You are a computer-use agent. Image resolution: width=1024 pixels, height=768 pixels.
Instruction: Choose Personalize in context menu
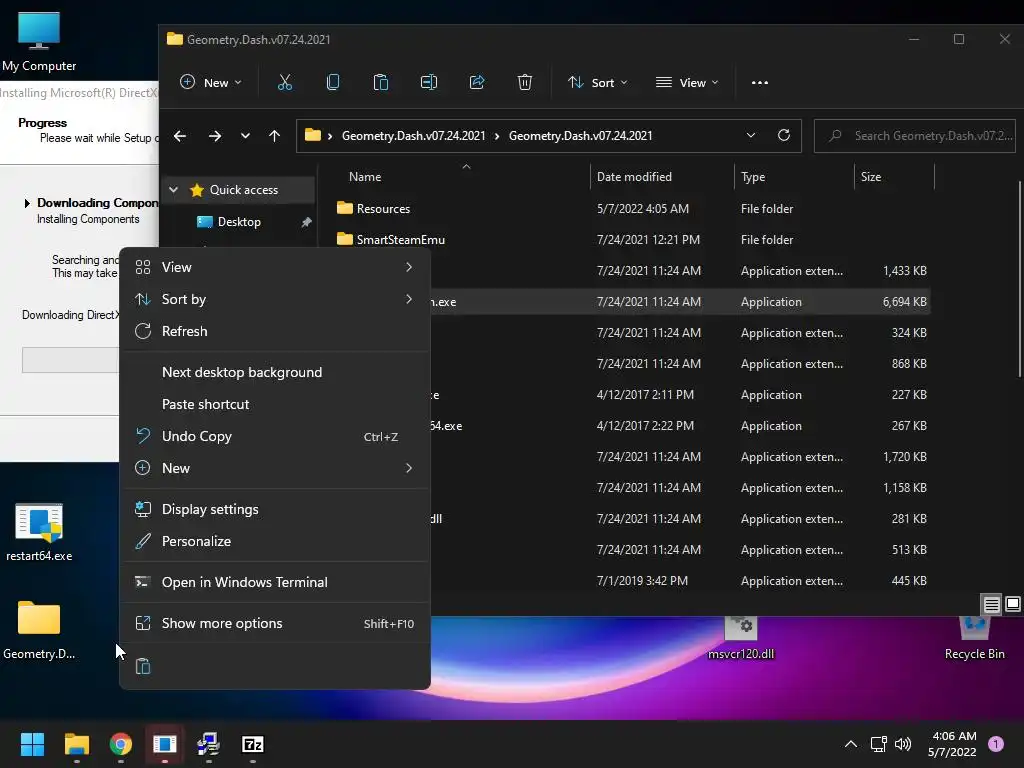click(x=274, y=541)
